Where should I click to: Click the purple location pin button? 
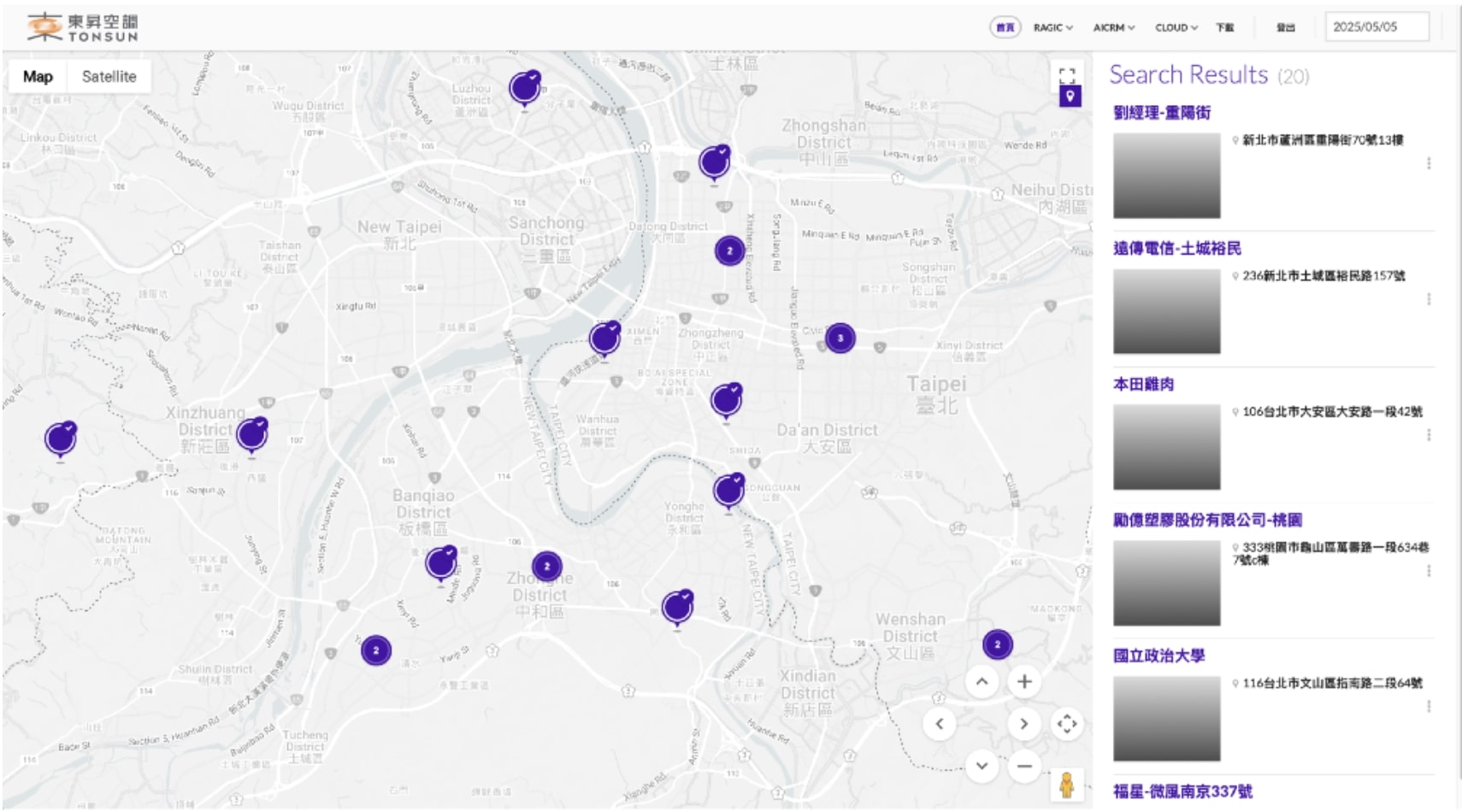pos(1070,97)
